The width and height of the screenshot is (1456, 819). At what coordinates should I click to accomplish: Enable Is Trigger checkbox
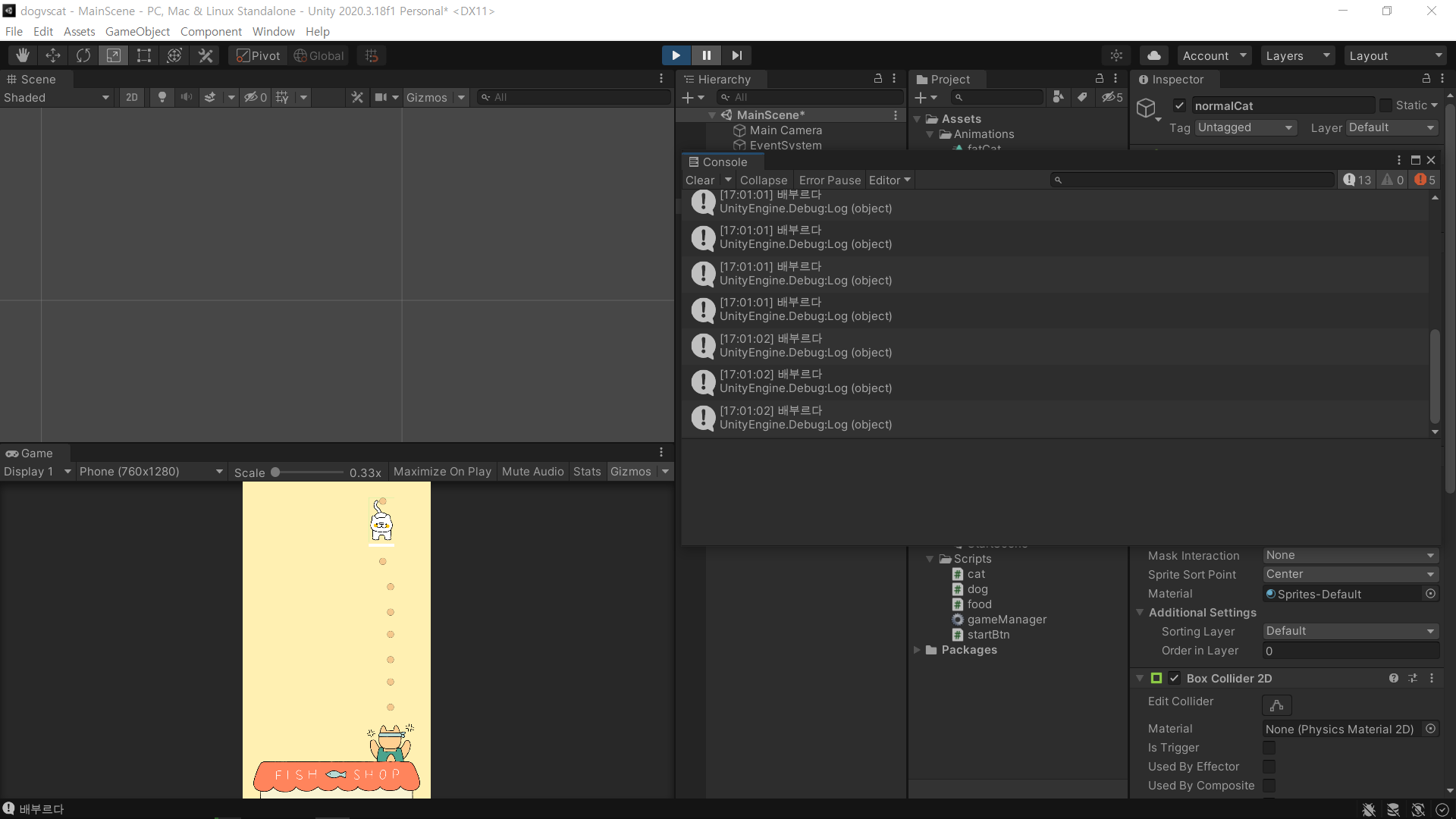point(1269,748)
